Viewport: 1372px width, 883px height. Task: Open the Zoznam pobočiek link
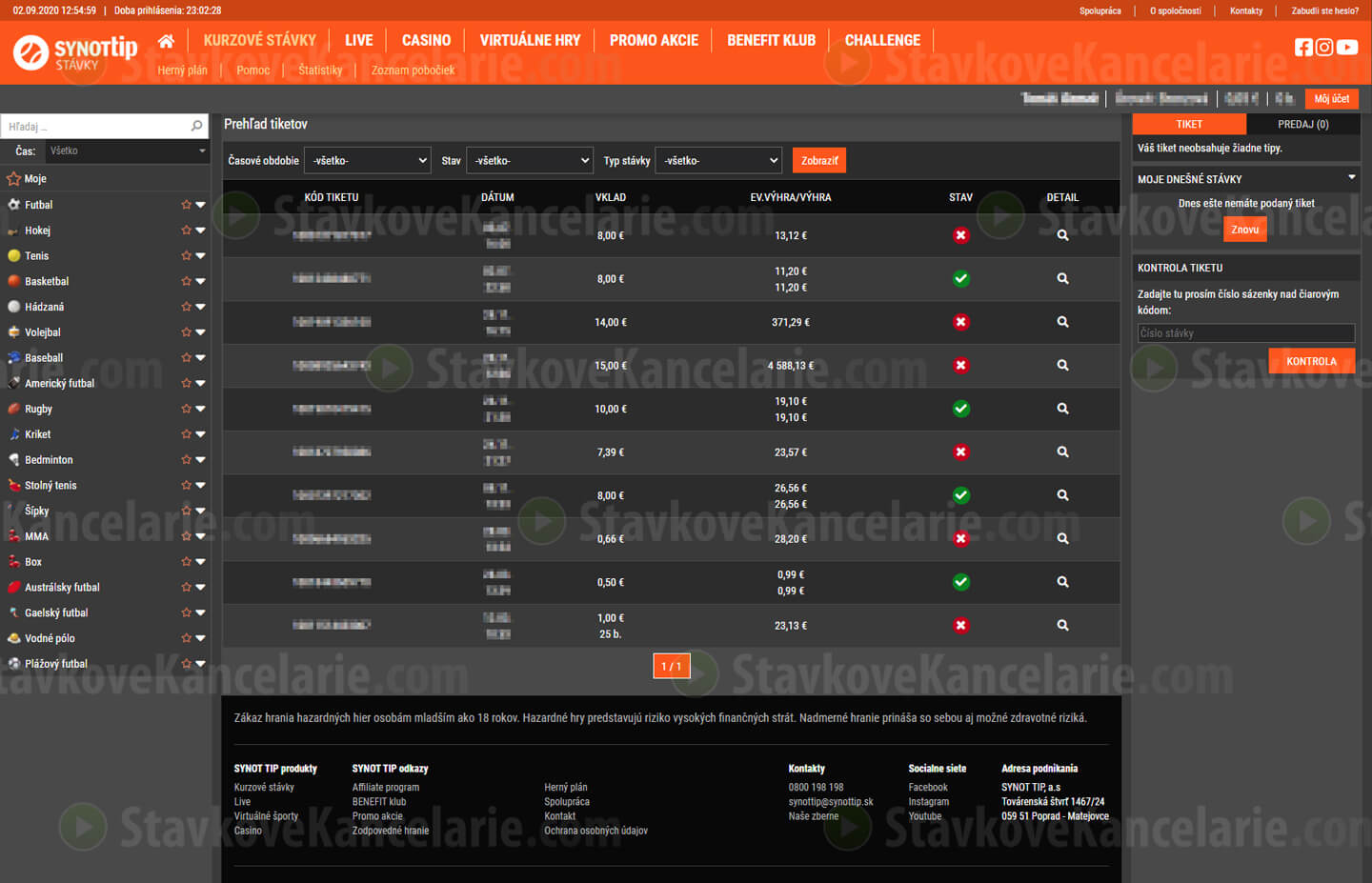click(x=413, y=70)
